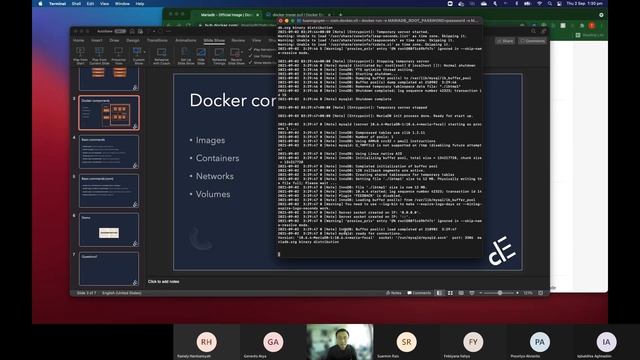Click Play from Start in Slide Show ribbon

(x=80, y=55)
